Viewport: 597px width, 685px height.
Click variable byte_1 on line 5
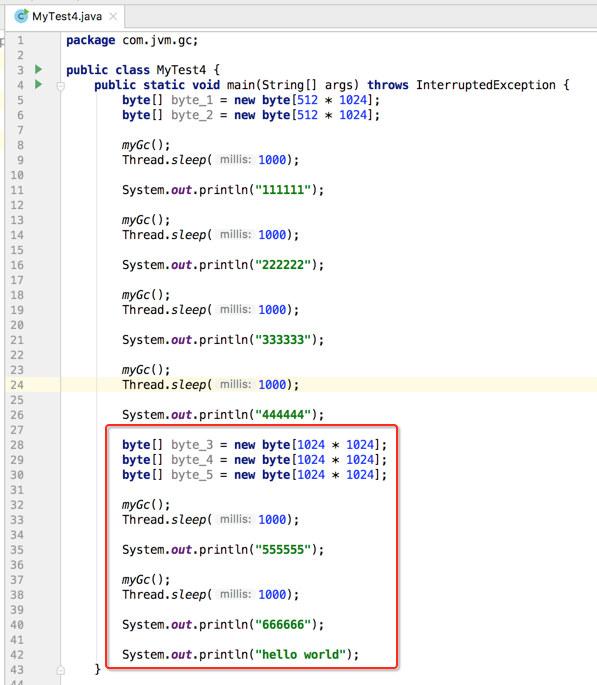pos(192,100)
